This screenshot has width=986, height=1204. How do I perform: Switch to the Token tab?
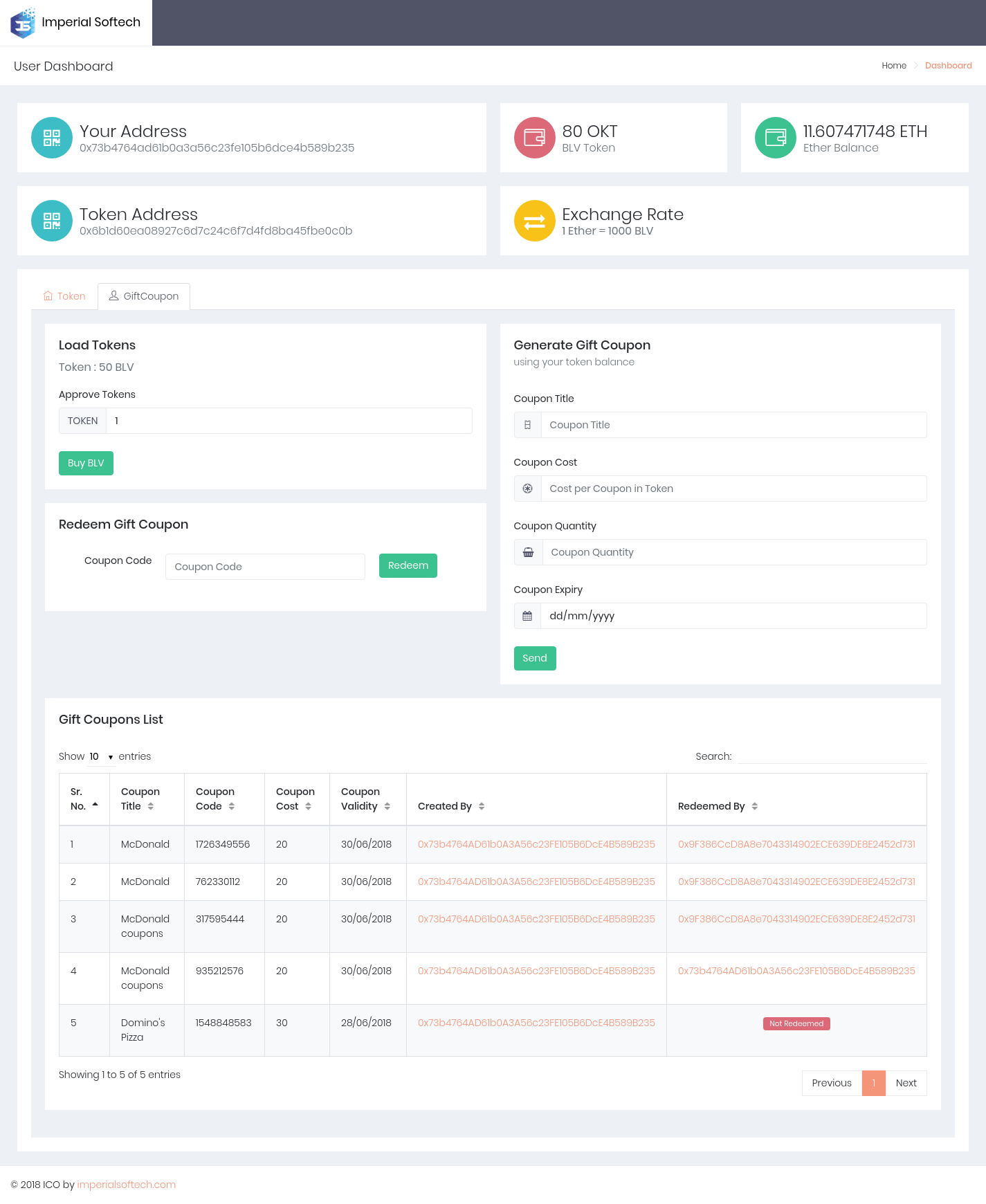(x=64, y=296)
